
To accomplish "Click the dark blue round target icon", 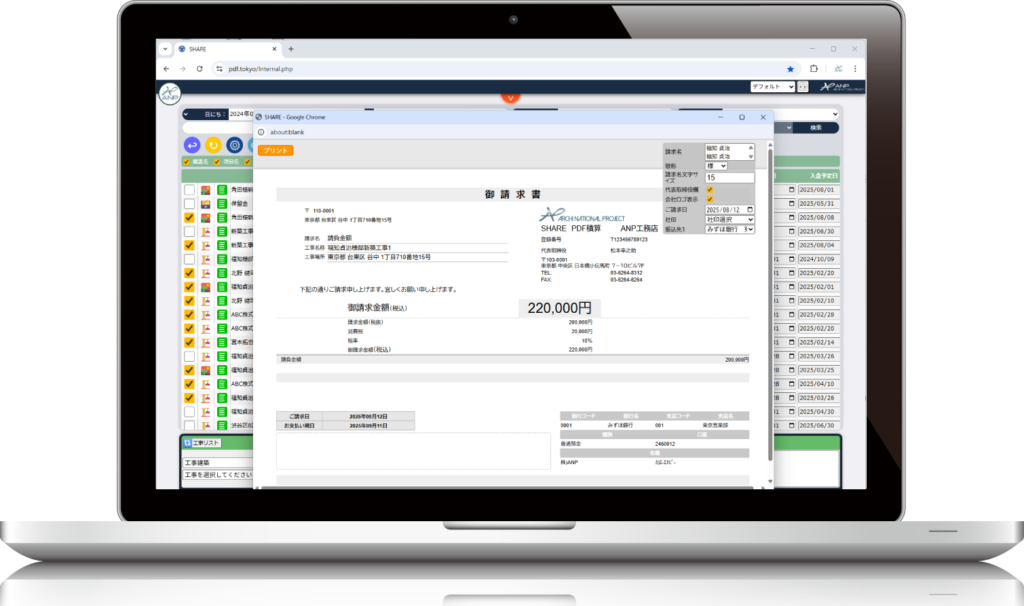I will [x=234, y=145].
